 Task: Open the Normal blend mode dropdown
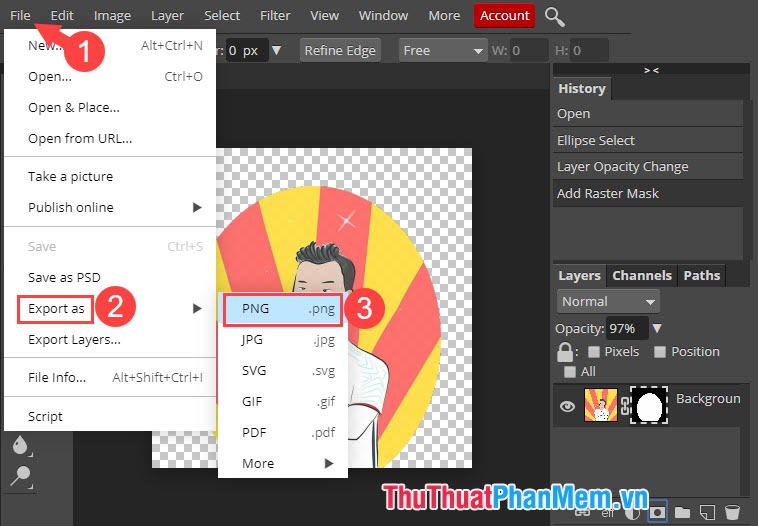coord(607,301)
